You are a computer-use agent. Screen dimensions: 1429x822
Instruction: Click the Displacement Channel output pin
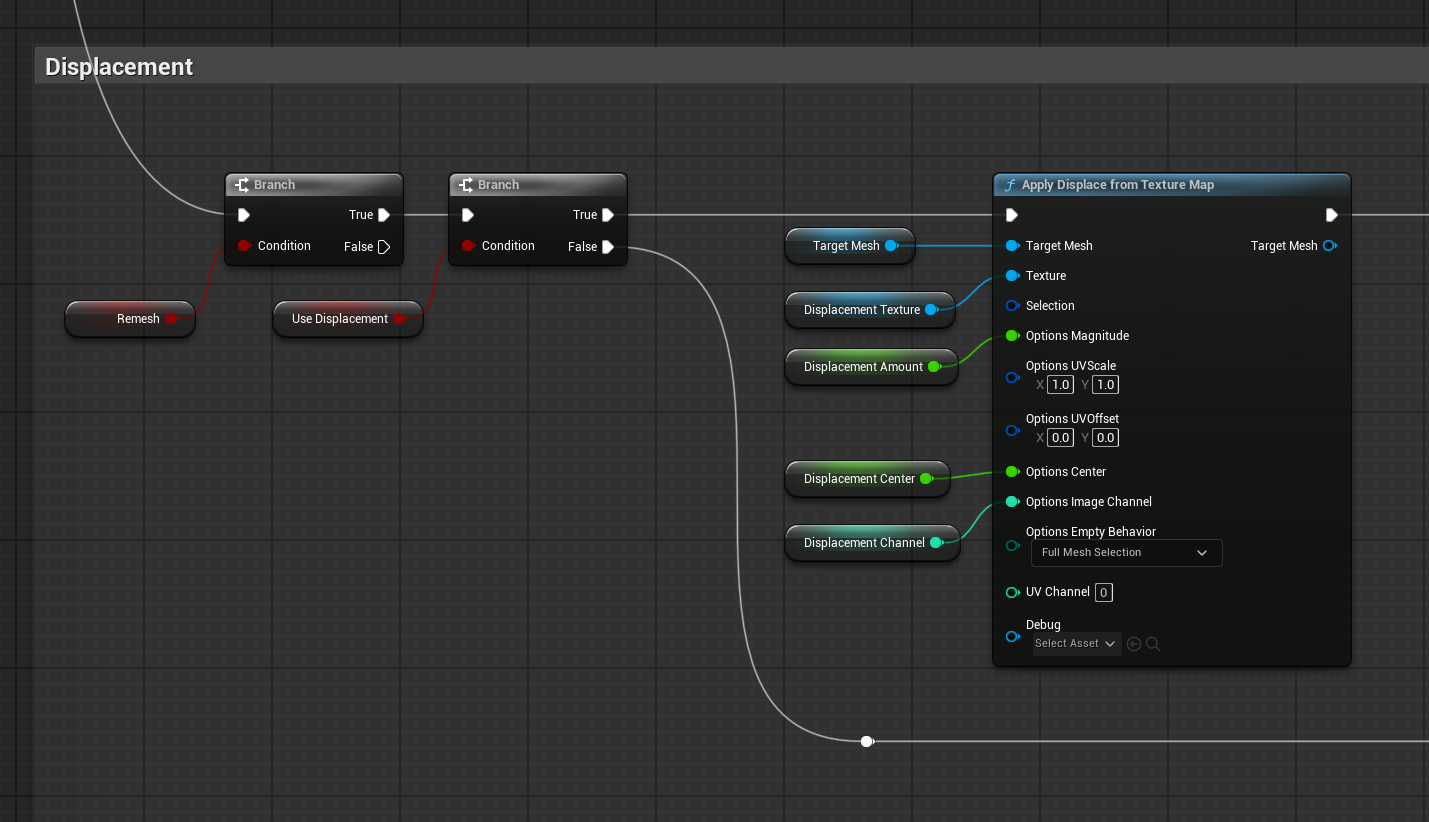pyautogui.click(x=936, y=543)
